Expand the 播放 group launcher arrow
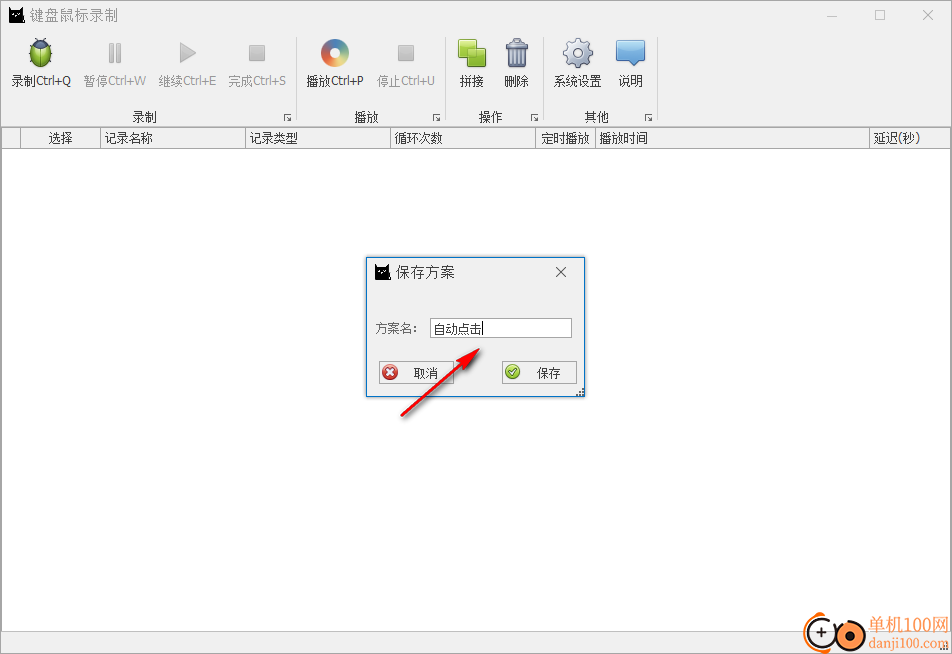 (x=437, y=117)
